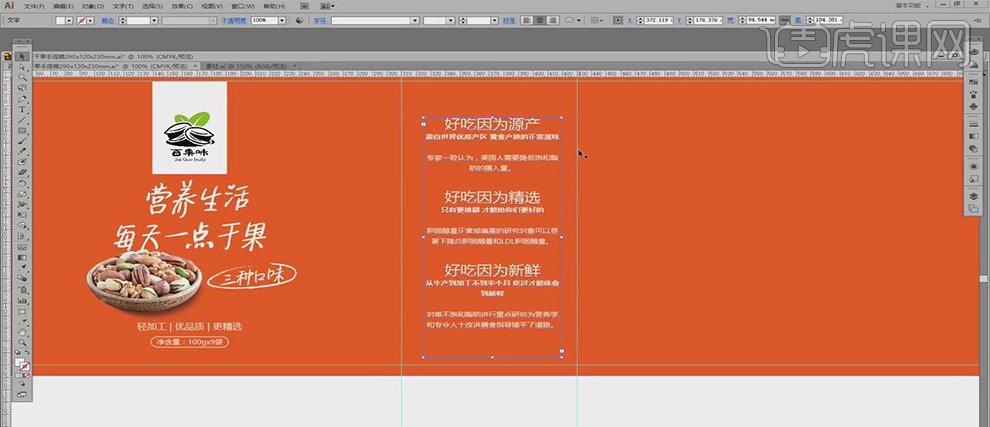This screenshot has width=990, height=427.
Task: Open the recolor artwork globe icon
Action: (299, 20)
